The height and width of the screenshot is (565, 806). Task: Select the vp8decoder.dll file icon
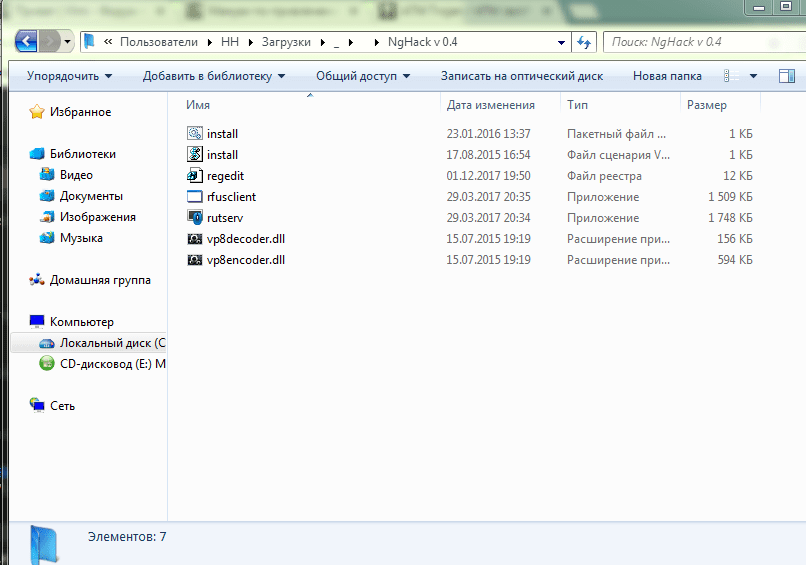(x=195, y=239)
